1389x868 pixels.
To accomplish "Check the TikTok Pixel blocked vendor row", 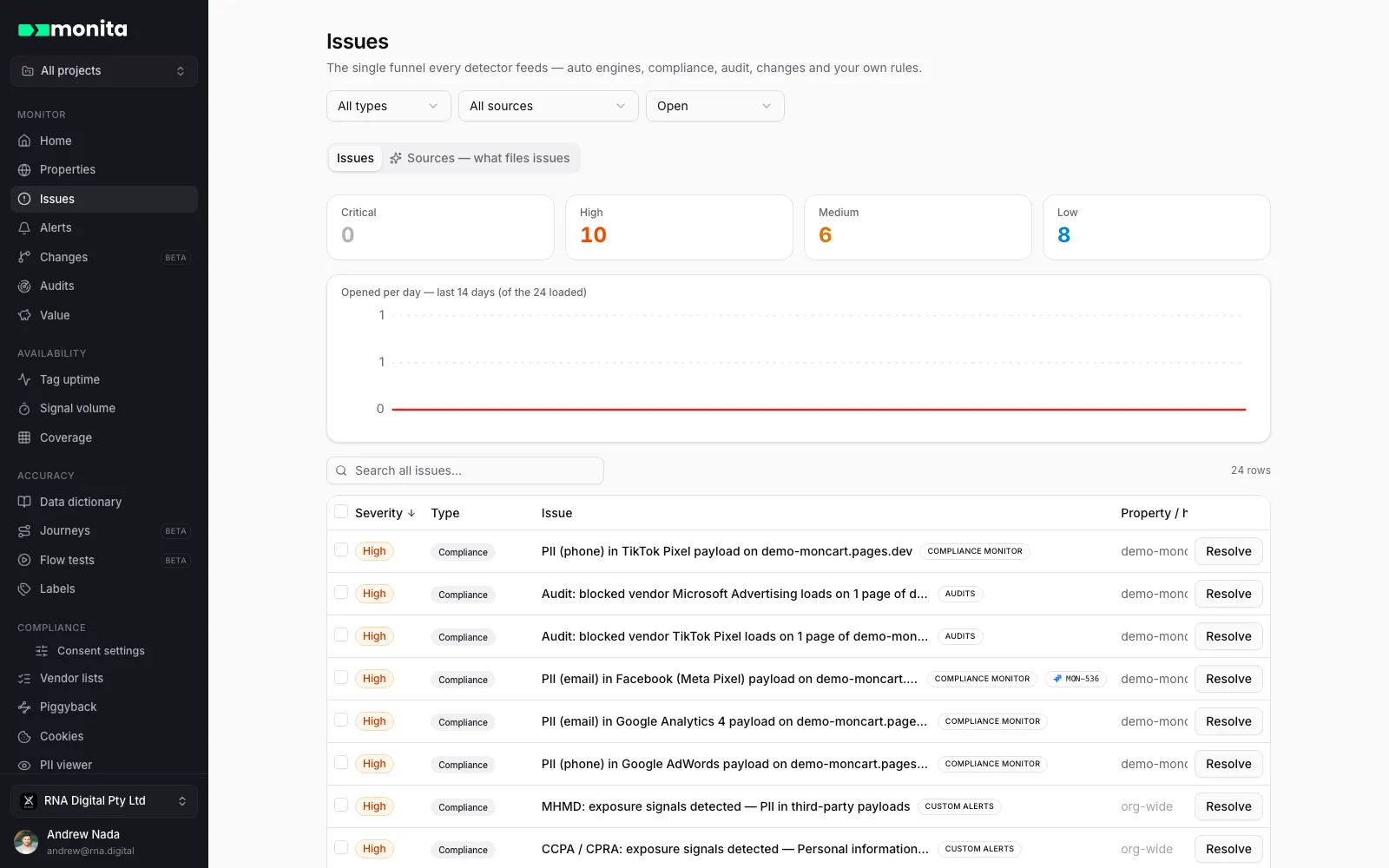I will [x=341, y=635].
